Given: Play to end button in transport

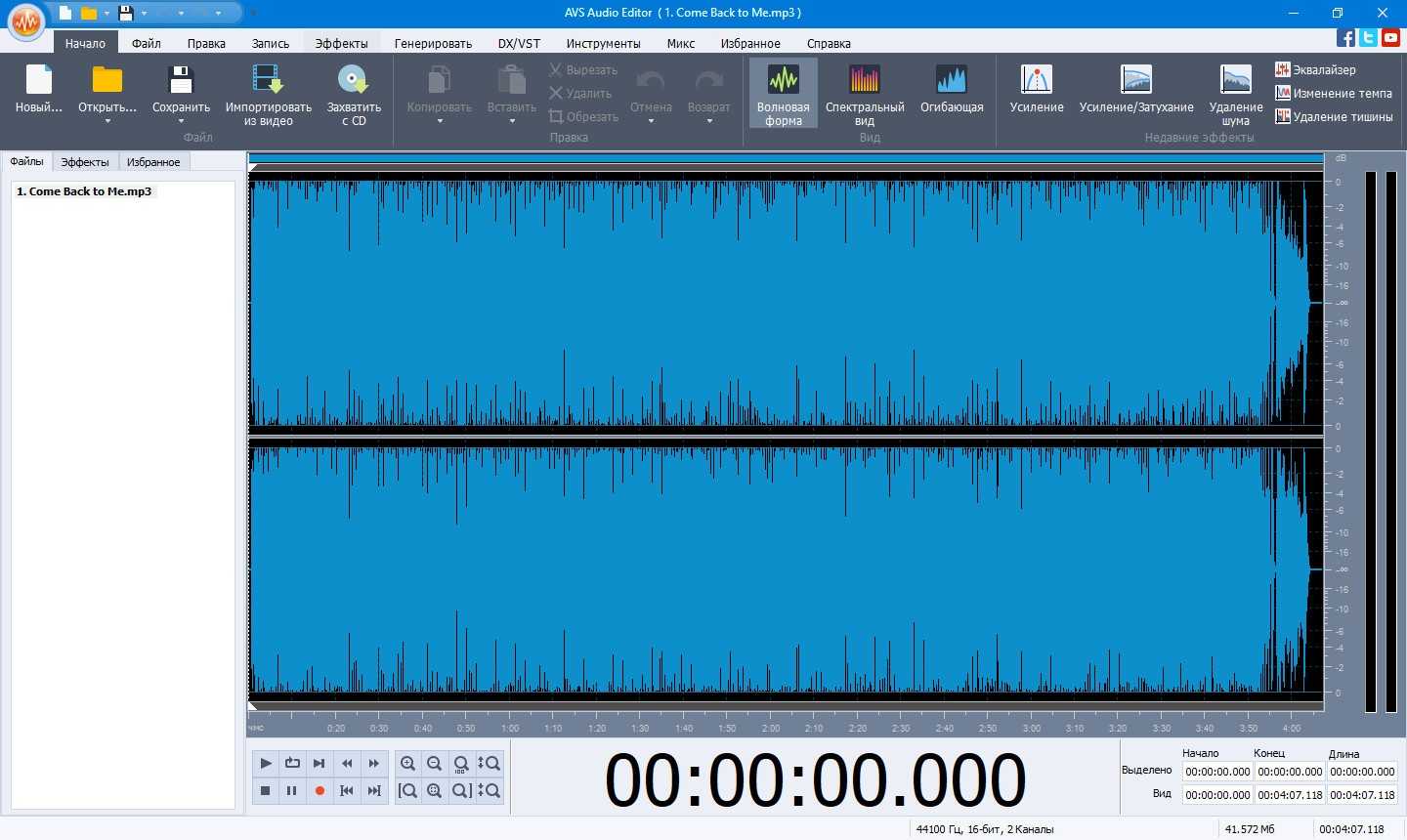Looking at the screenshot, I should point(319,763).
